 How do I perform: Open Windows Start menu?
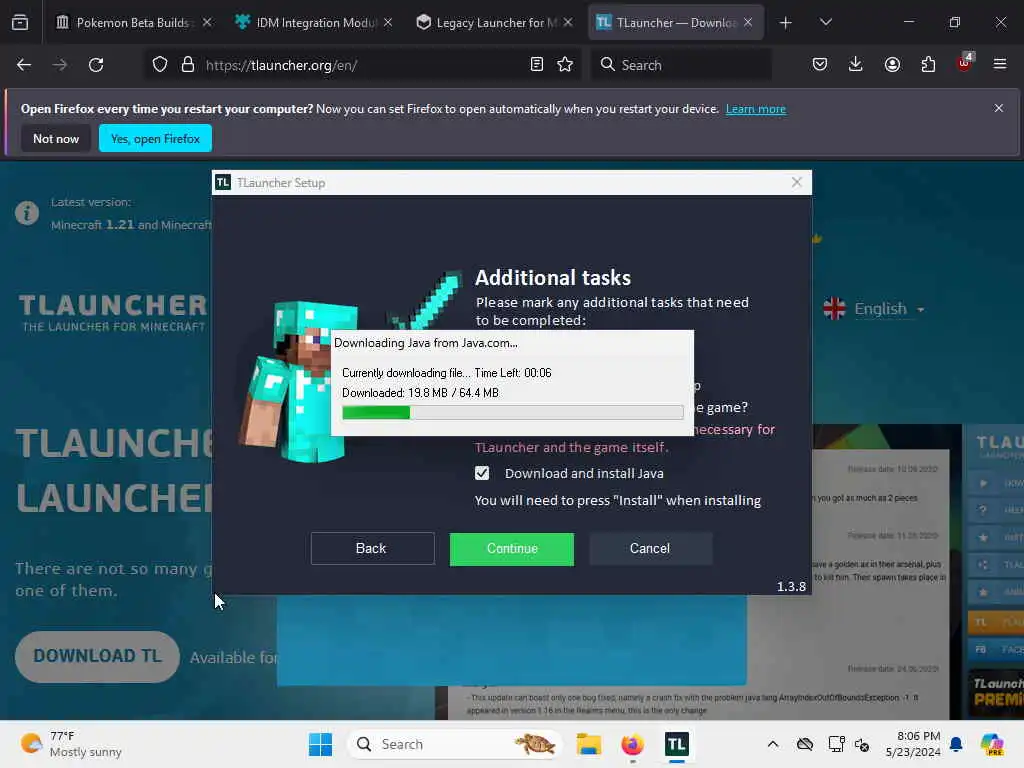pyautogui.click(x=320, y=744)
